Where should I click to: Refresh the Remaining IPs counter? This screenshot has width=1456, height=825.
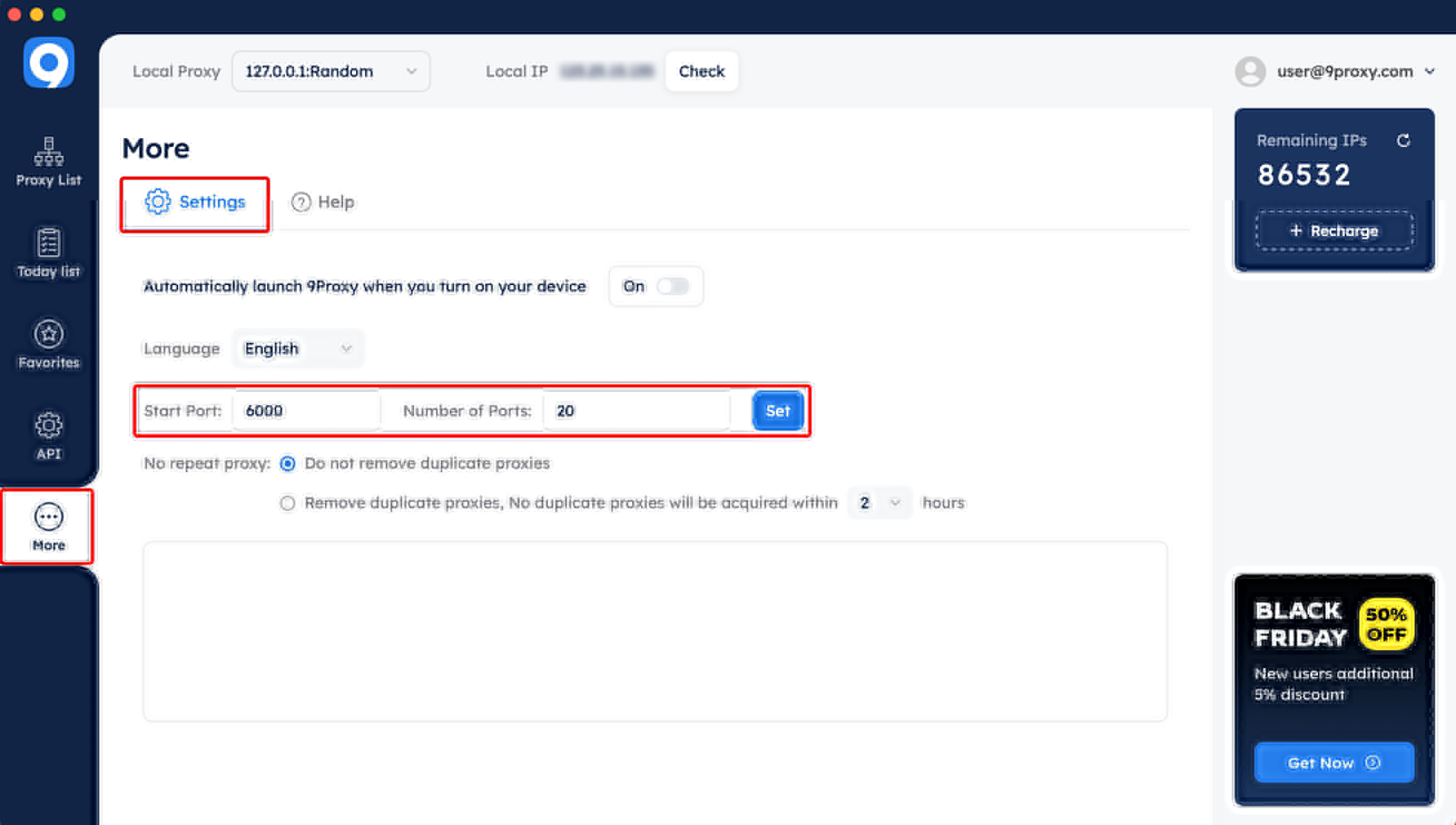(x=1403, y=140)
